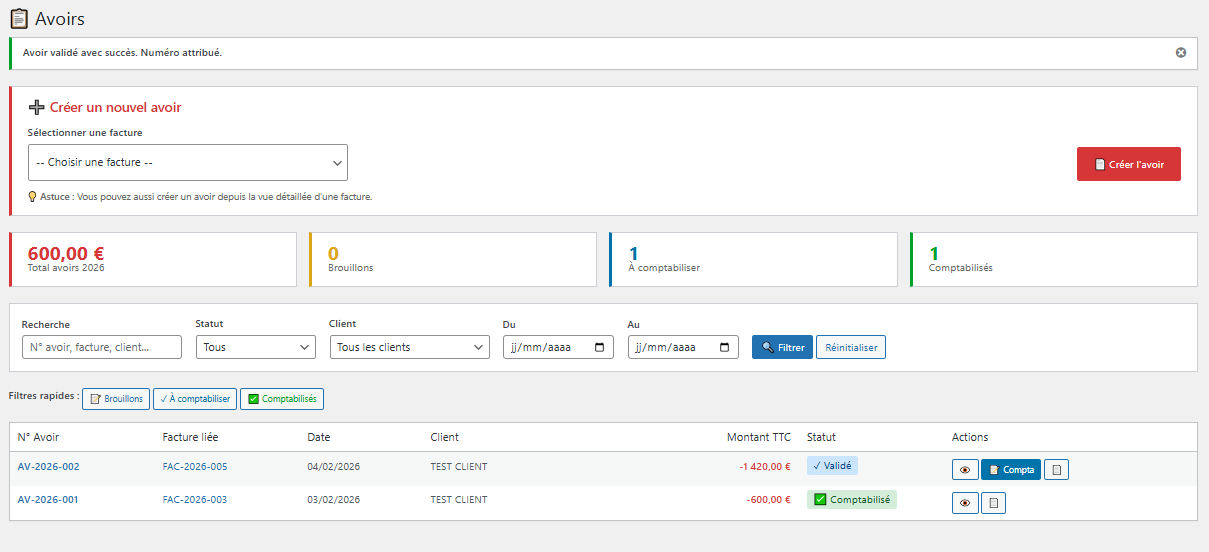The image size is (1209, 552).
Task: Toggle the À comptabiliser quick filter
Action: [x=195, y=399]
